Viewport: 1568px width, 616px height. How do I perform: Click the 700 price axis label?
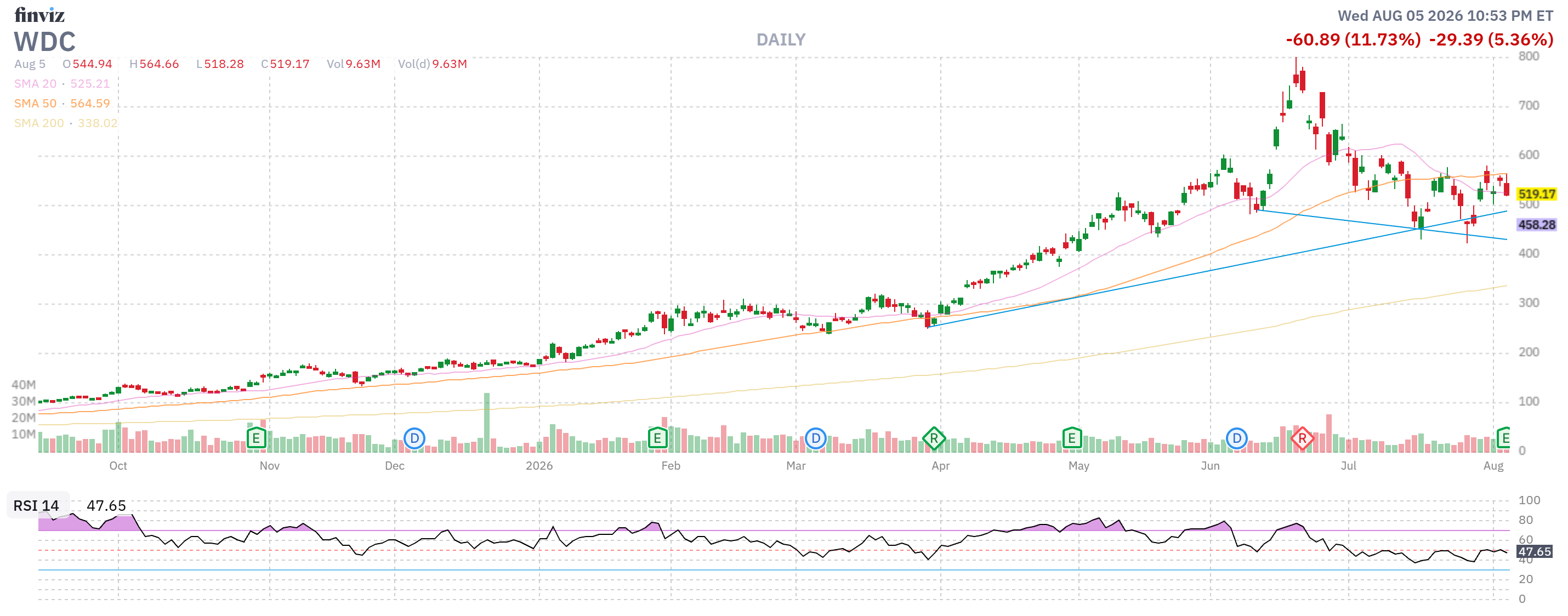click(1529, 105)
